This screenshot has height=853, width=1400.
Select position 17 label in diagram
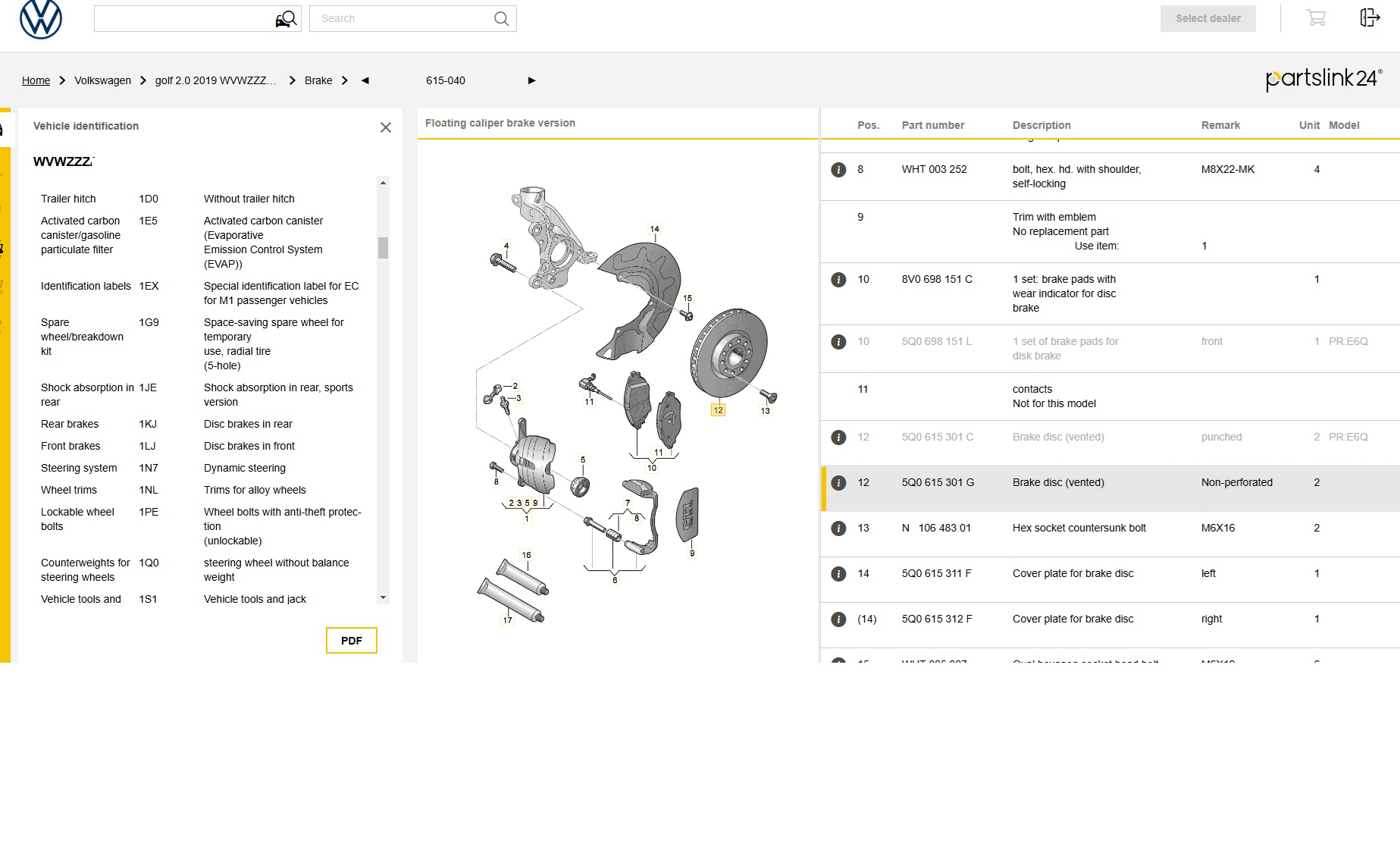(x=507, y=620)
